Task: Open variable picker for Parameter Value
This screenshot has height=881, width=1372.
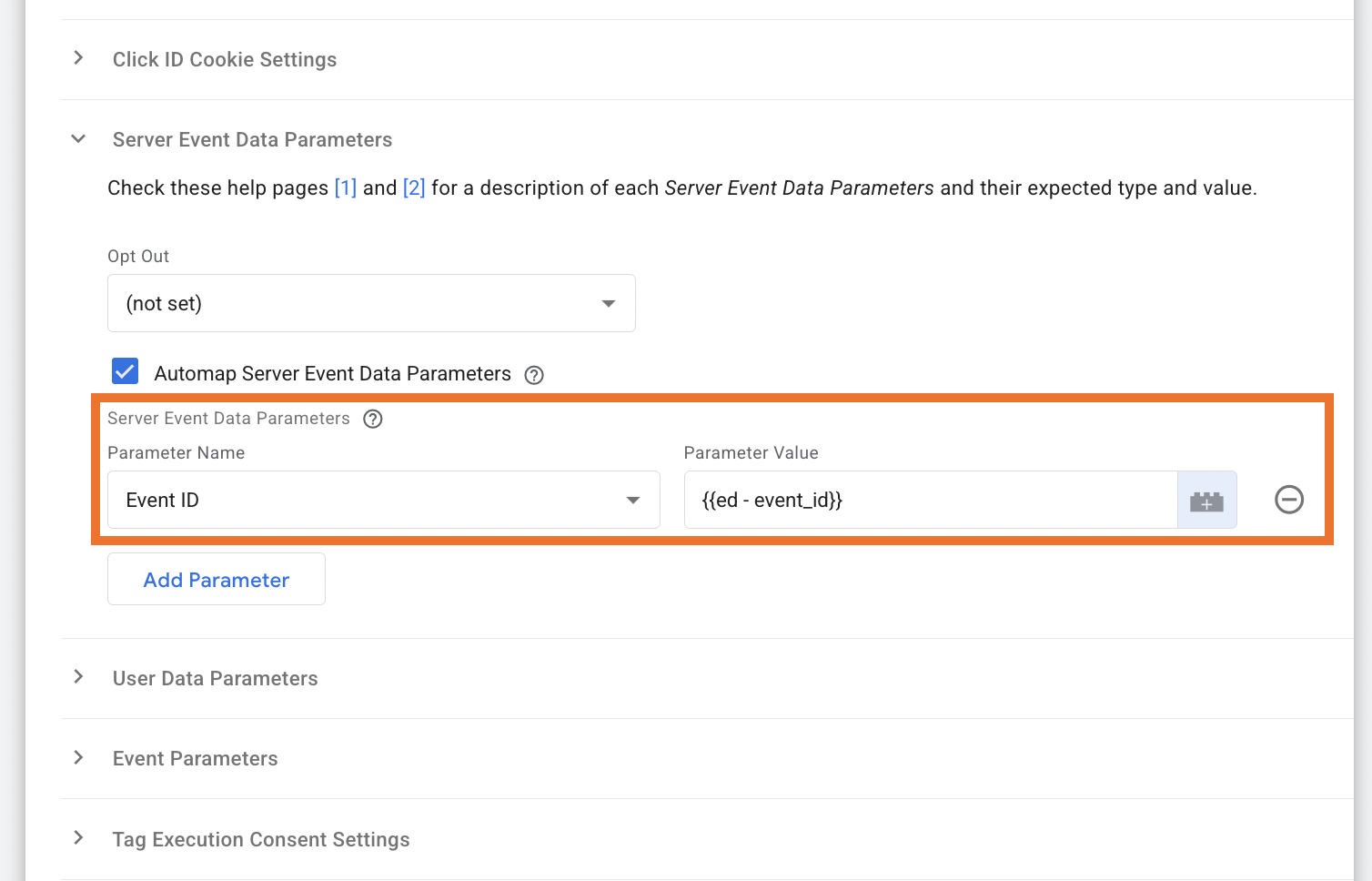Action: [1206, 500]
